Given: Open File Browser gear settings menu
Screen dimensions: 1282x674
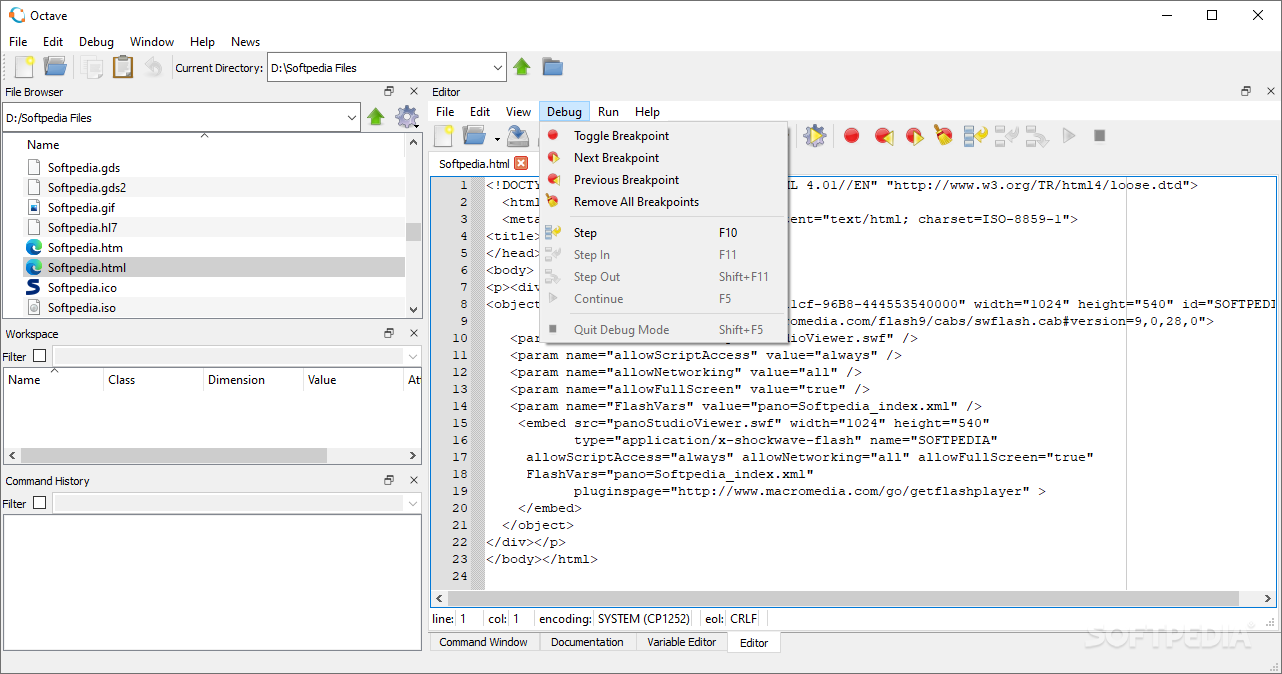Looking at the screenshot, I should pos(406,117).
